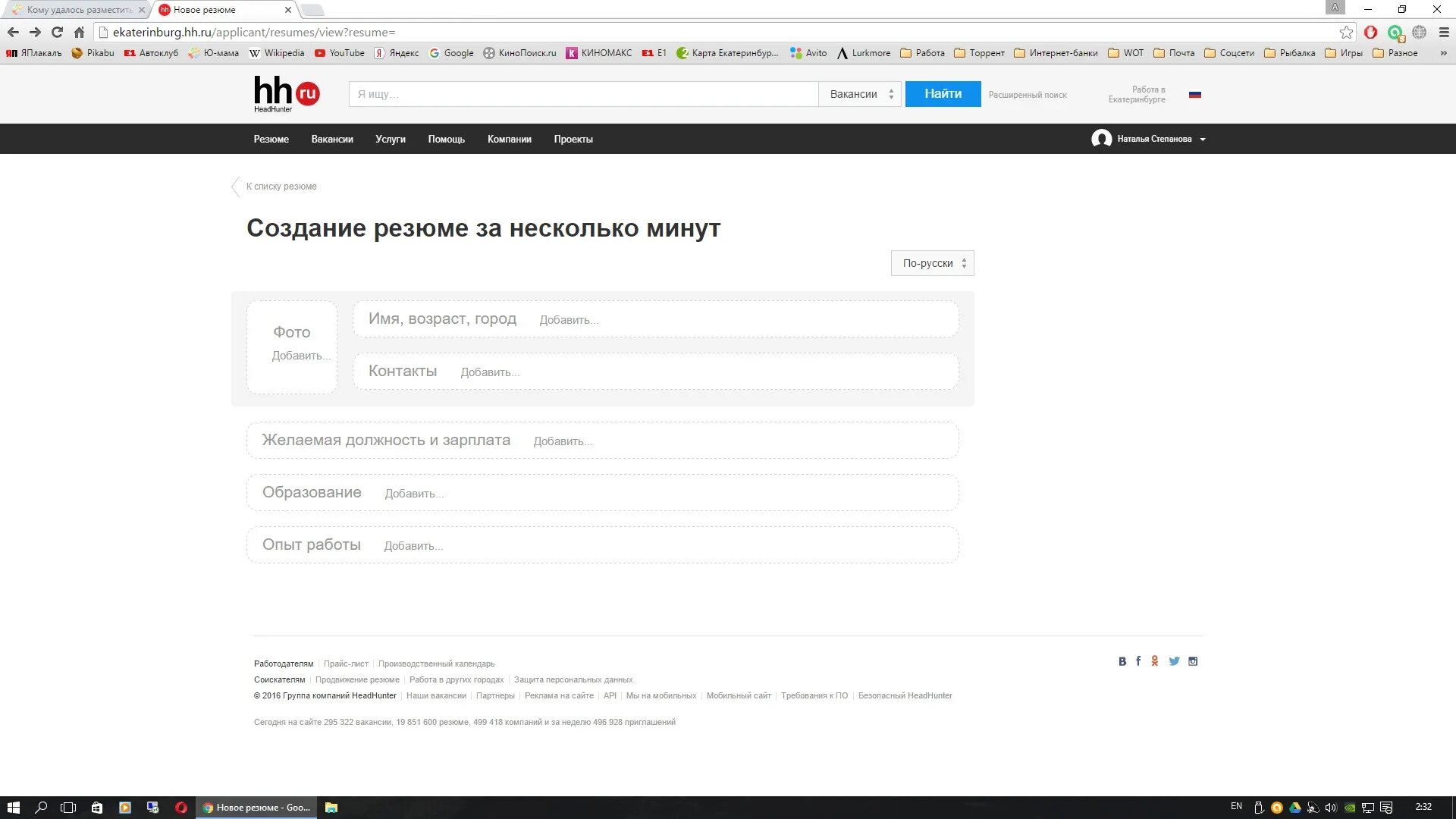Click the Russian flag language icon
1456x819 pixels.
click(1195, 93)
